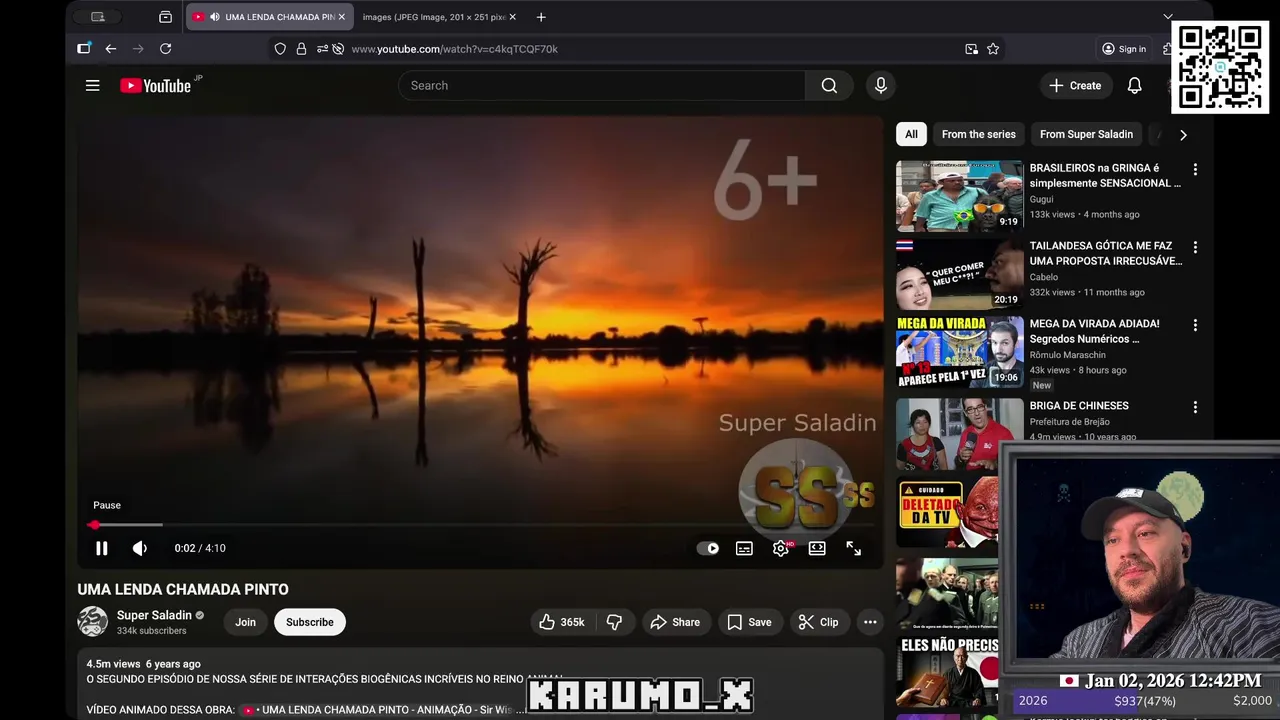Open the player settings gear
Viewport: 1280px width, 720px height.
pos(781,548)
